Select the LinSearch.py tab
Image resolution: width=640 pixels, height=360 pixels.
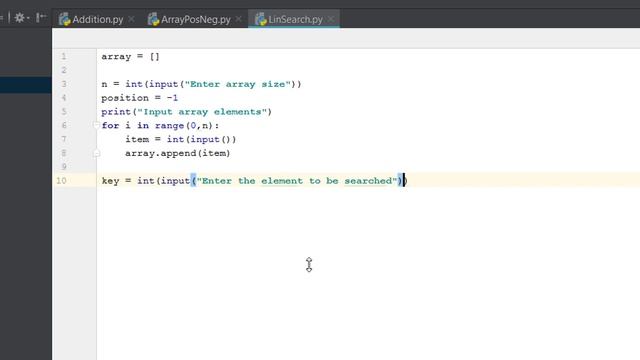295,19
